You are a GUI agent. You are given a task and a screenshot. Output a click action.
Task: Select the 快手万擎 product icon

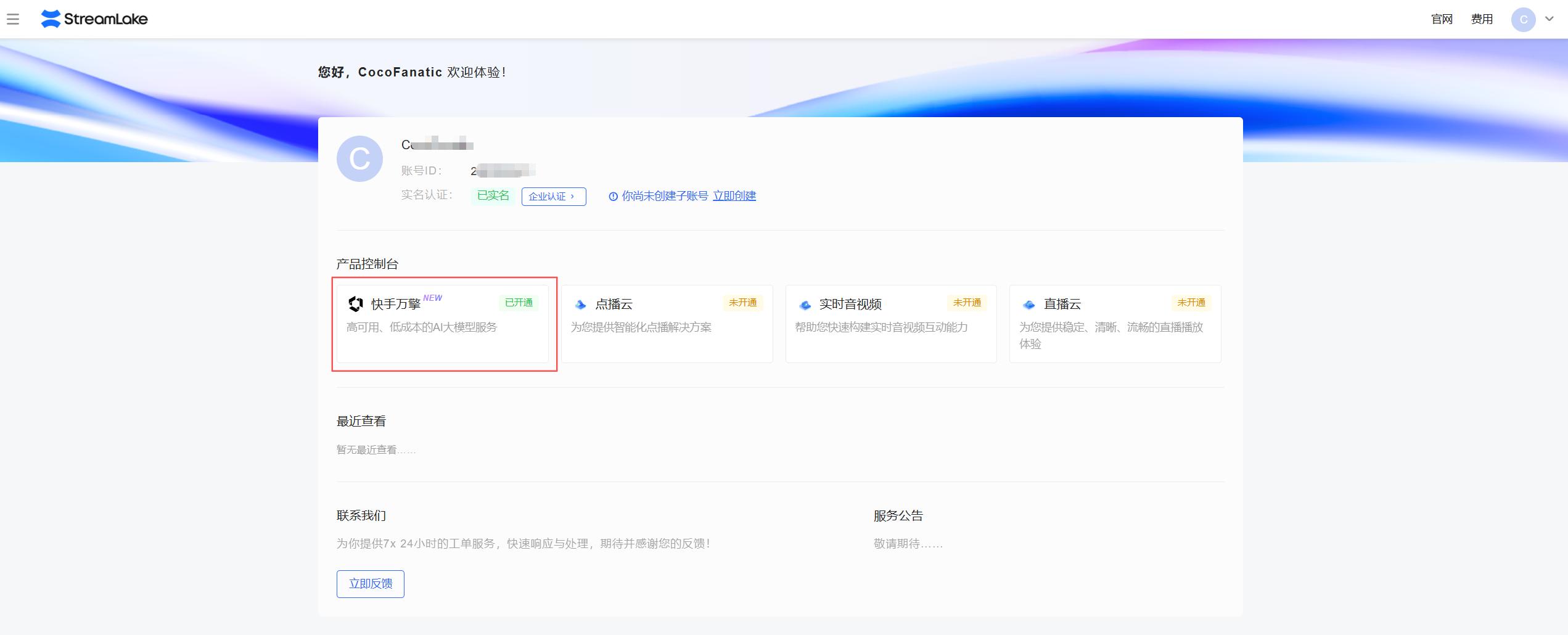(356, 304)
